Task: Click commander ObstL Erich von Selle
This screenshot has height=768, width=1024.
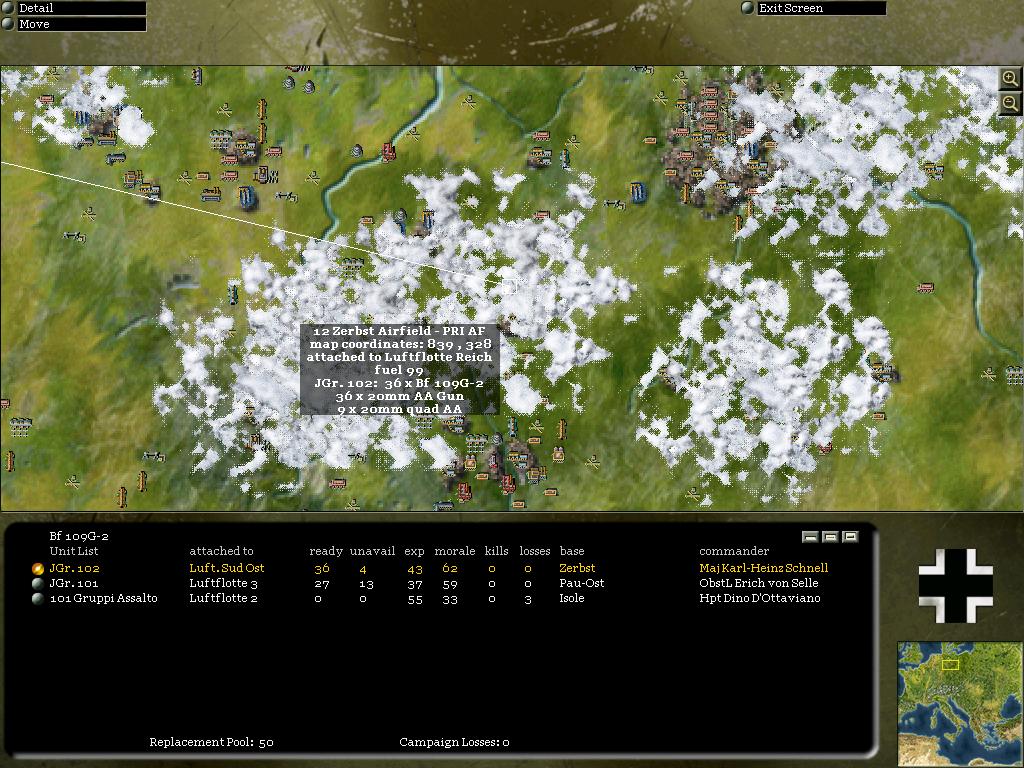Action: (758, 583)
